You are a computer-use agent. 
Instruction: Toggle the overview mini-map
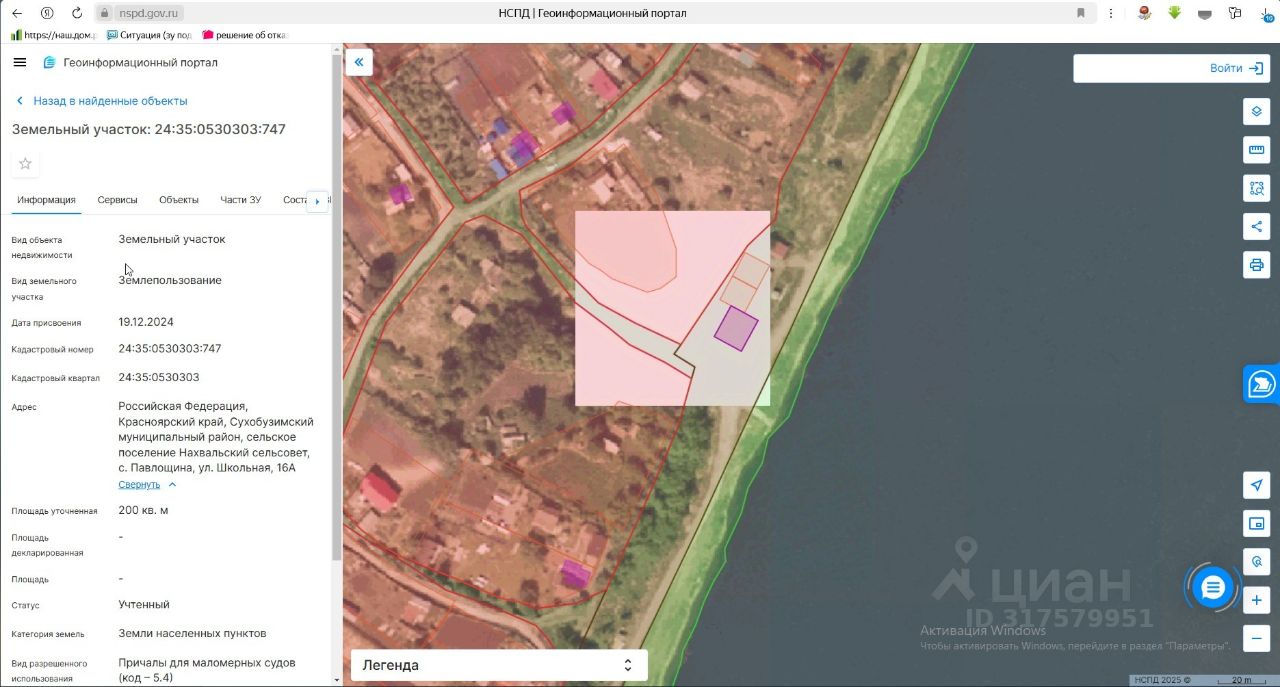tap(1257, 523)
